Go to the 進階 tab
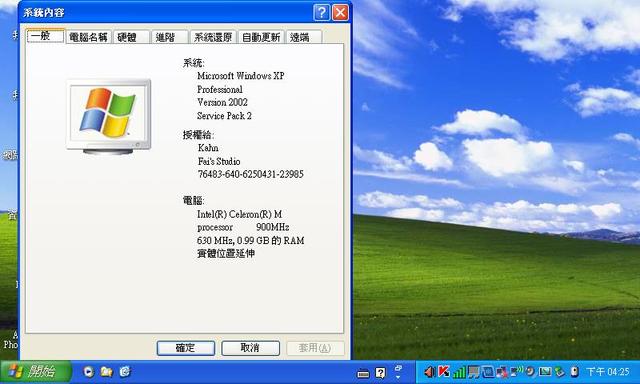640x384 pixels. (170, 37)
